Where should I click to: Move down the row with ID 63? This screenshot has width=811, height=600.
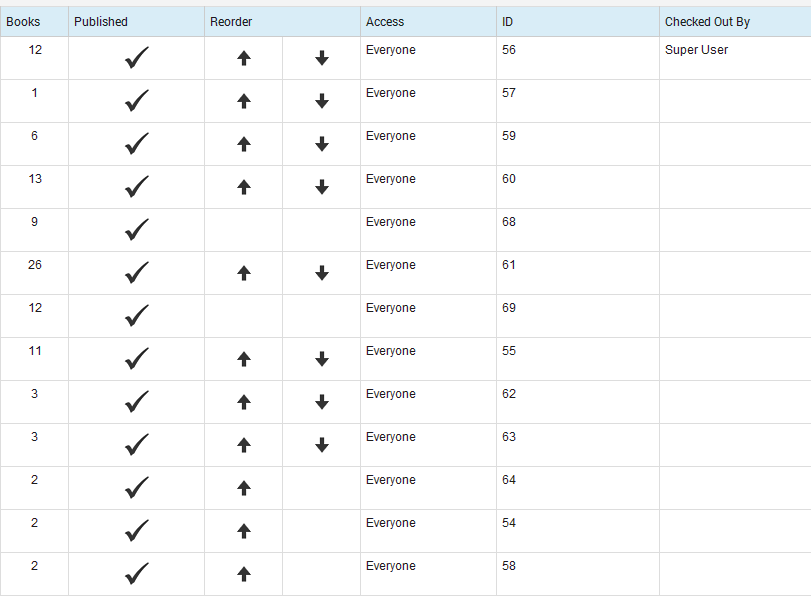322,444
